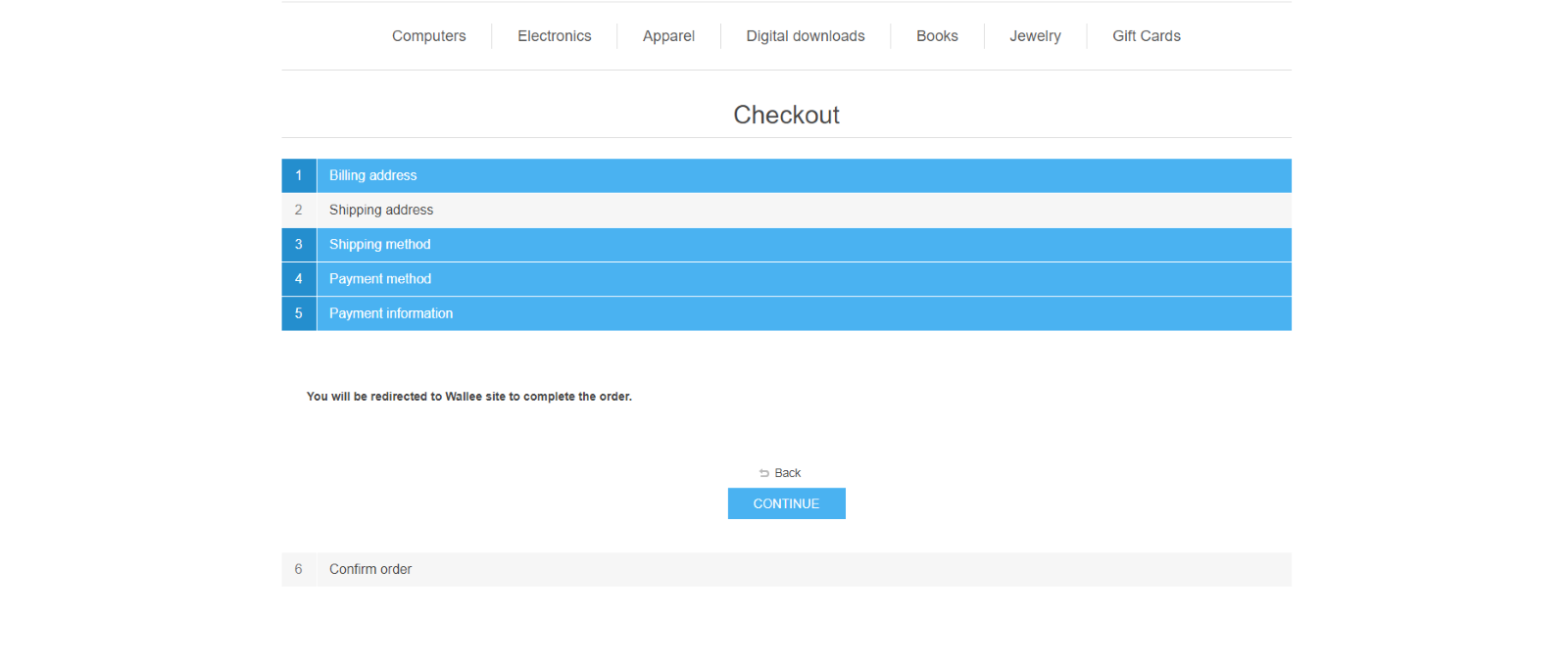Go to the Electronics category
This screenshot has width=1568, height=664.
[554, 36]
